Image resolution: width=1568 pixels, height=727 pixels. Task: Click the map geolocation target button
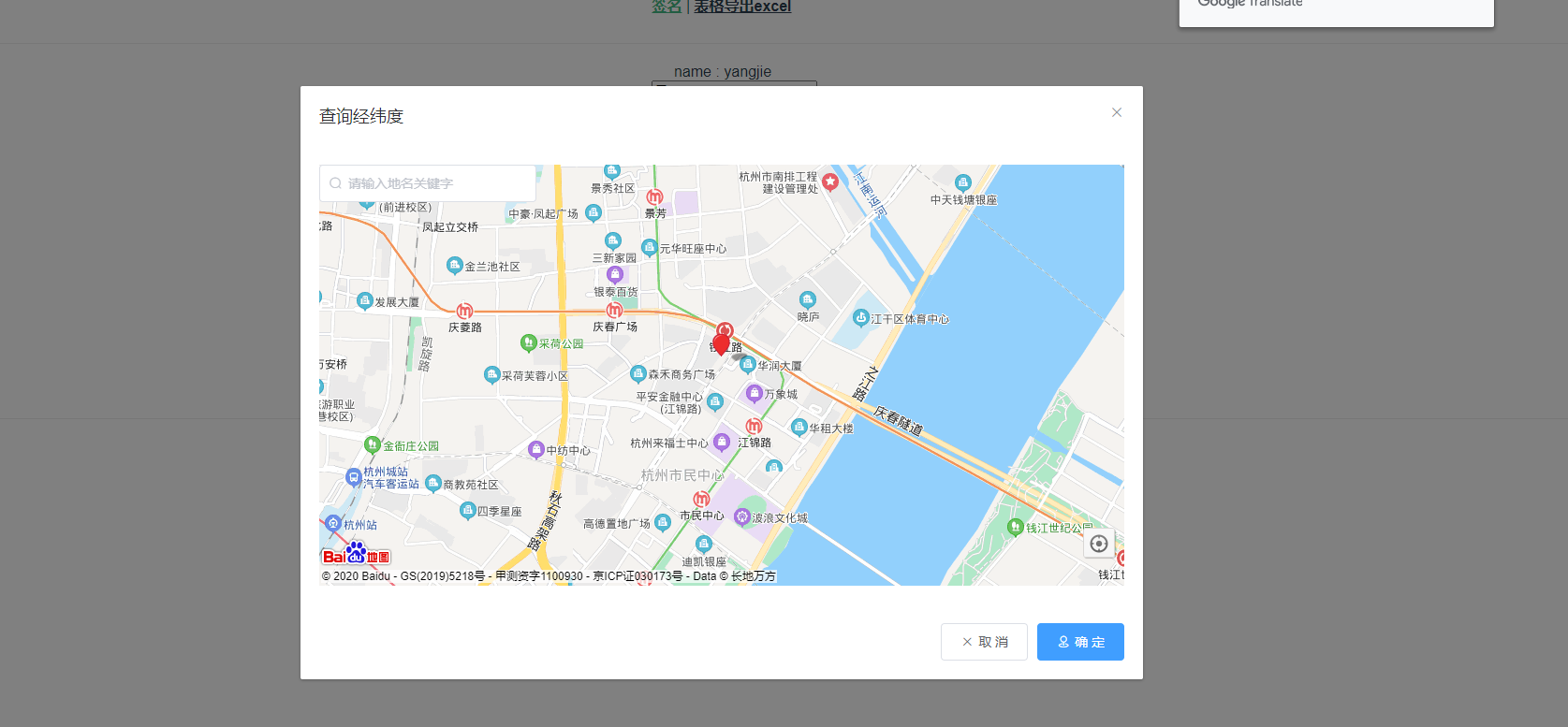click(x=1099, y=544)
